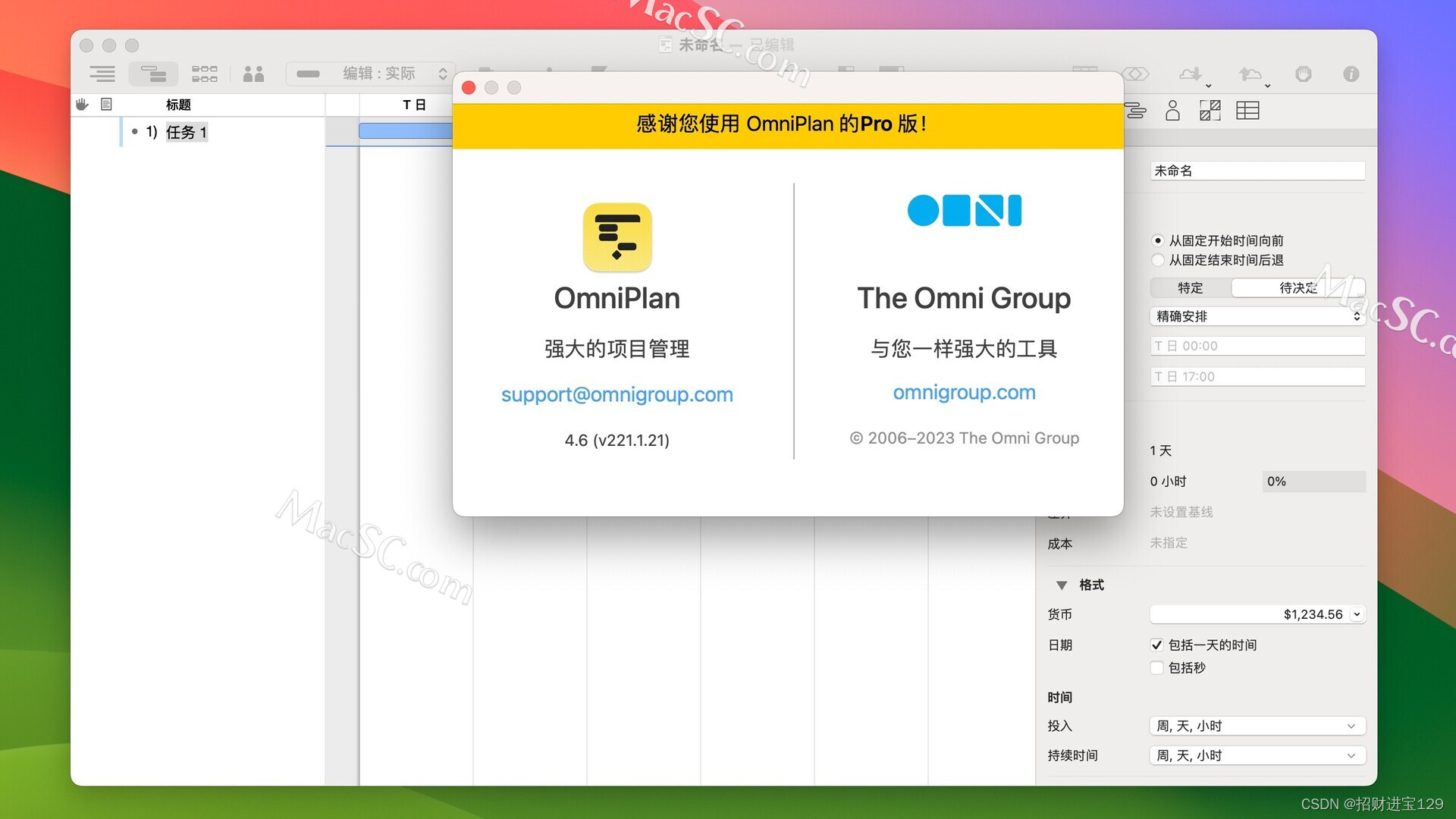This screenshot has width=1456, height=819.
Task: Open the custom data table inspector tab
Action: pyautogui.click(x=1247, y=111)
